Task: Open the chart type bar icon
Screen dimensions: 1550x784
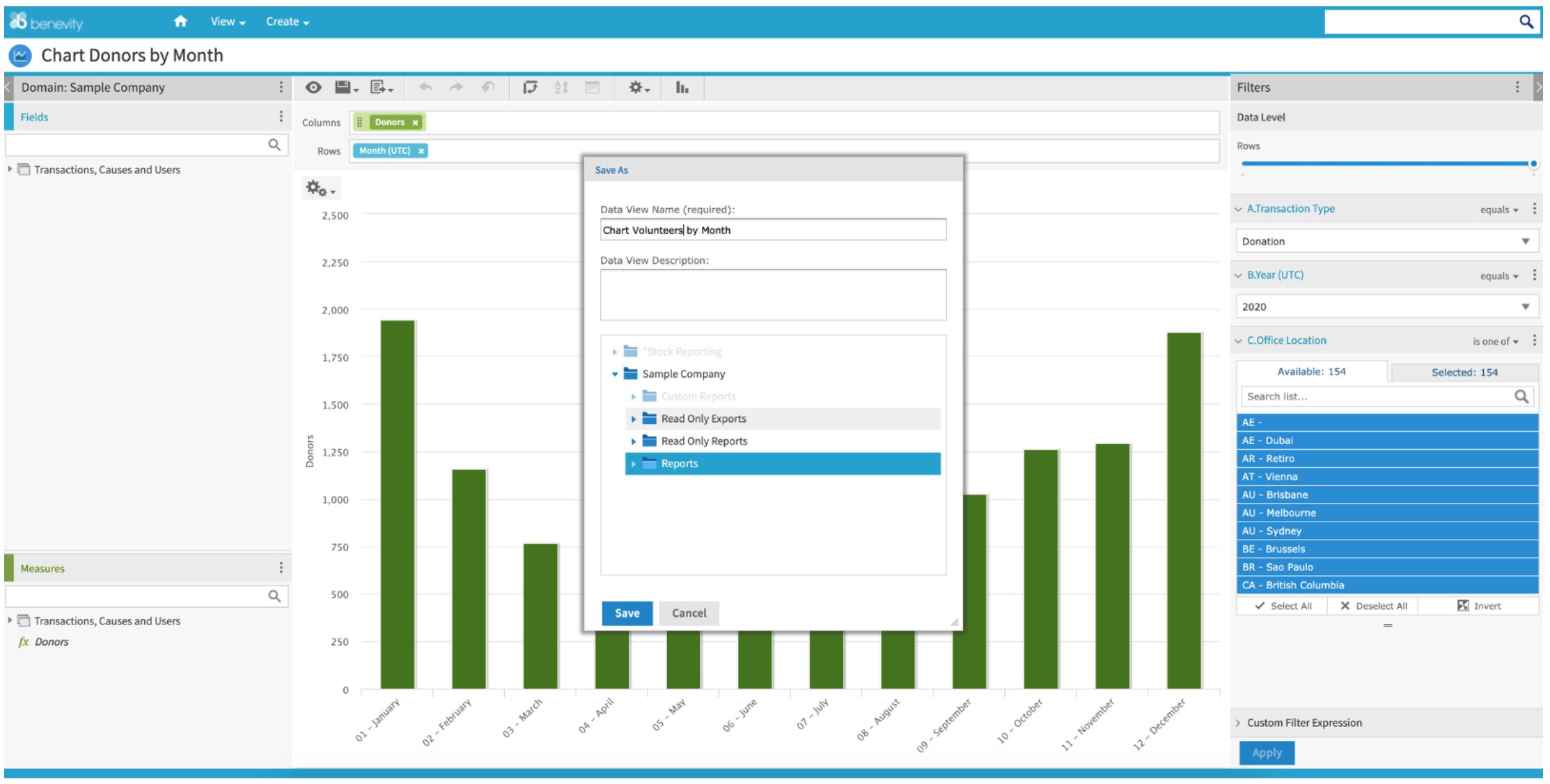Action: click(x=682, y=87)
